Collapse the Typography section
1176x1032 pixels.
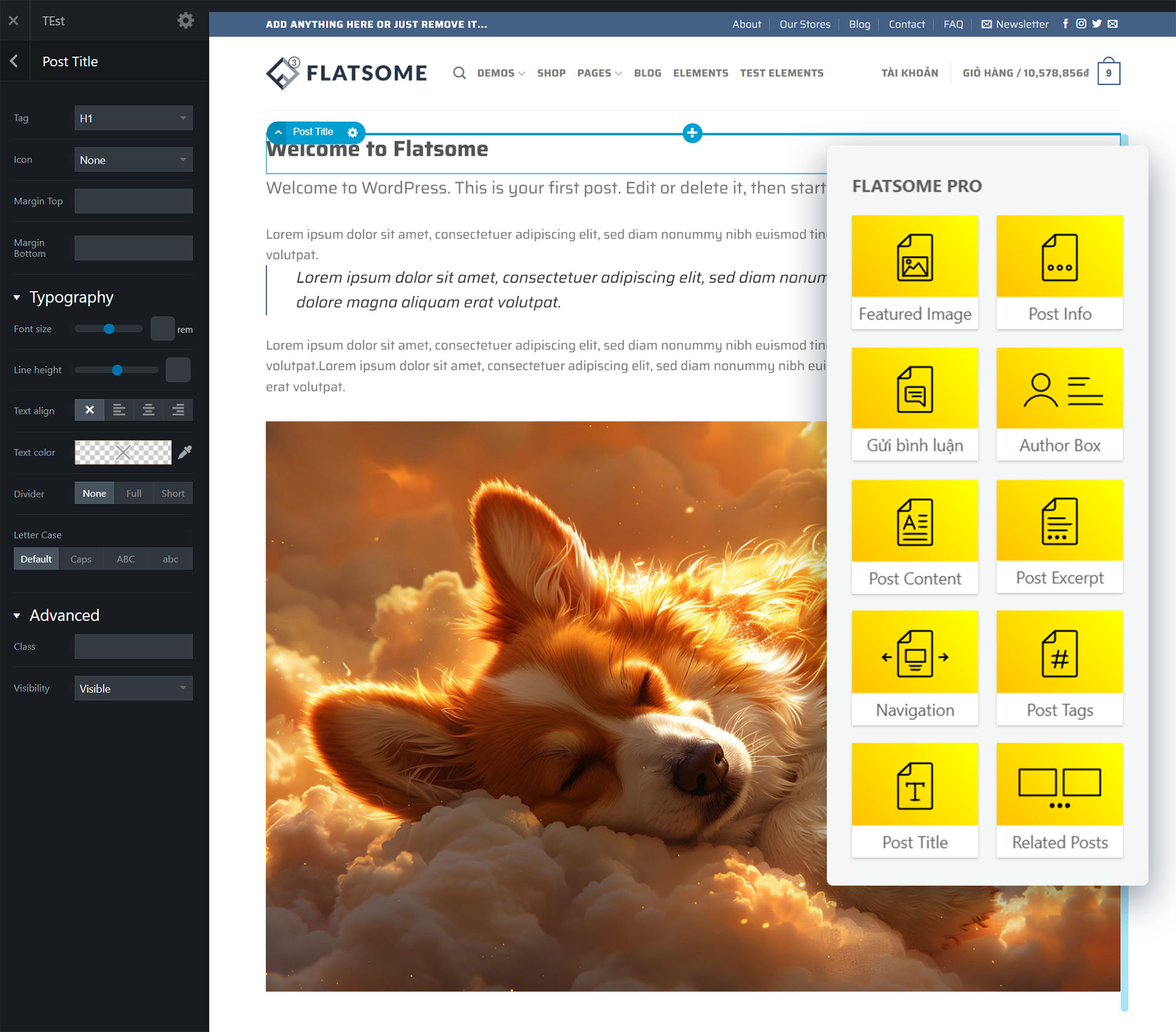17,298
